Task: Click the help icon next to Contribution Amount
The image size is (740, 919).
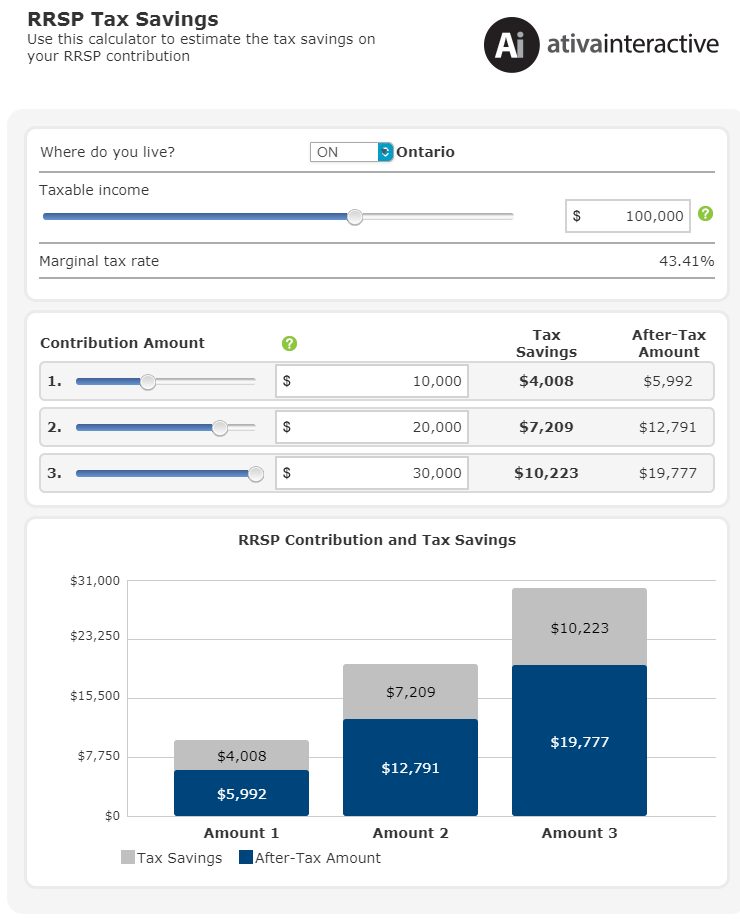Action: [289, 343]
